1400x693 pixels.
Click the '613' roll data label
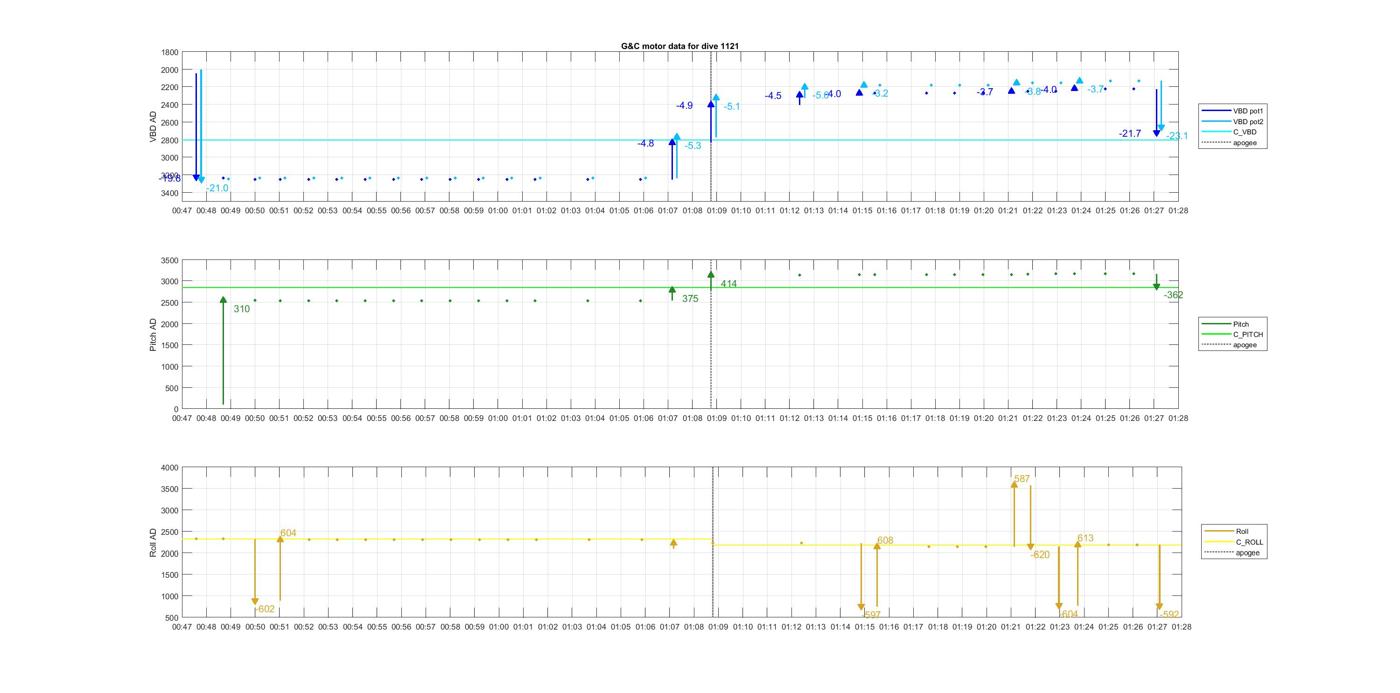[1085, 539]
